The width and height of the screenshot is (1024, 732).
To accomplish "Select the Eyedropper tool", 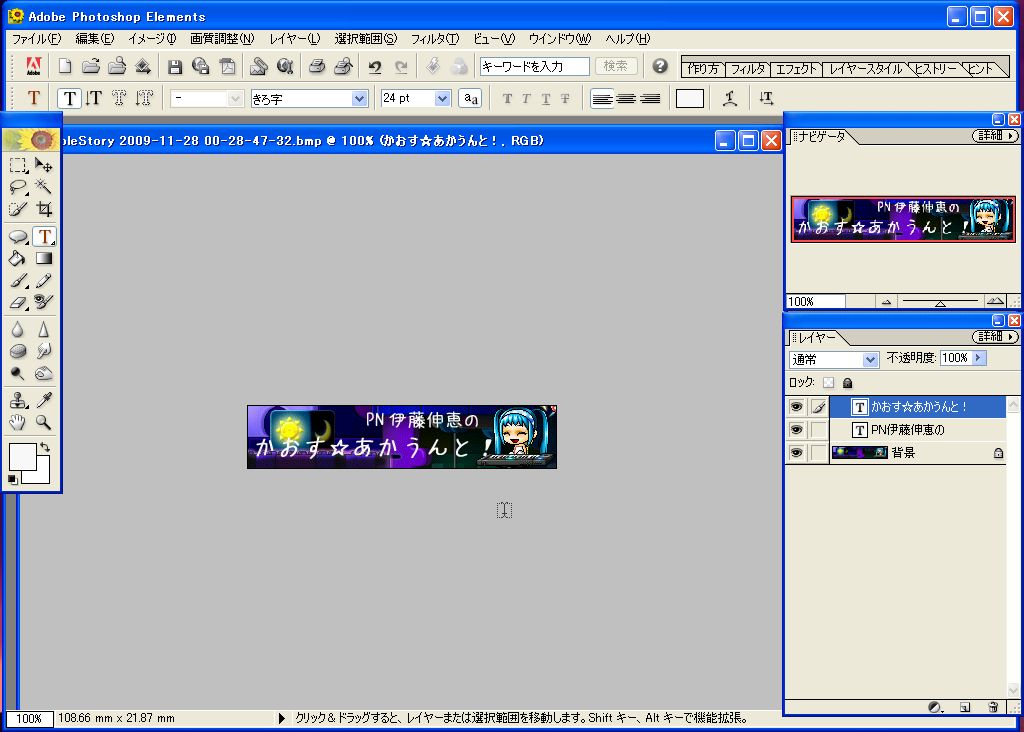I will [44, 400].
